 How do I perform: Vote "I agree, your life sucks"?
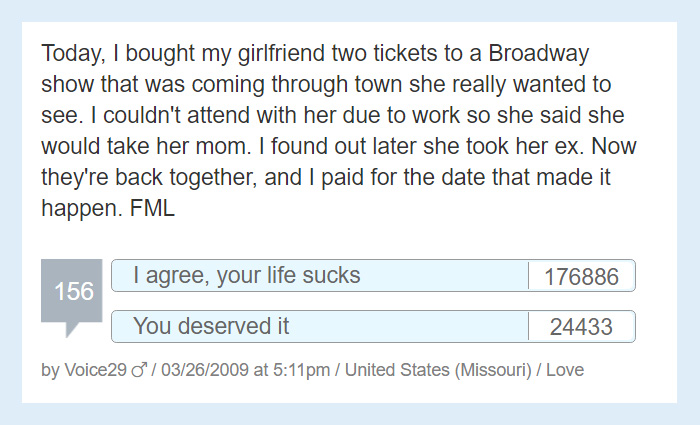tap(320, 275)
